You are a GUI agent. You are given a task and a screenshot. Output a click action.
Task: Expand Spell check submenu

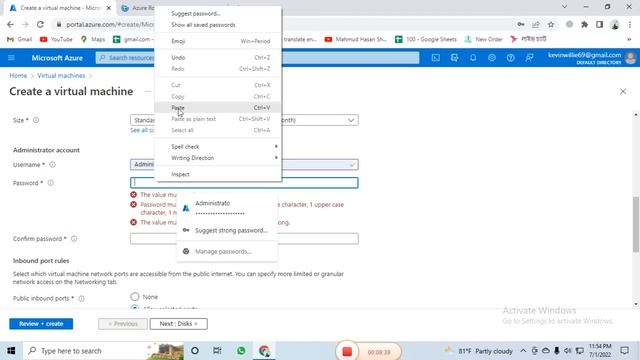pos(218,147)
